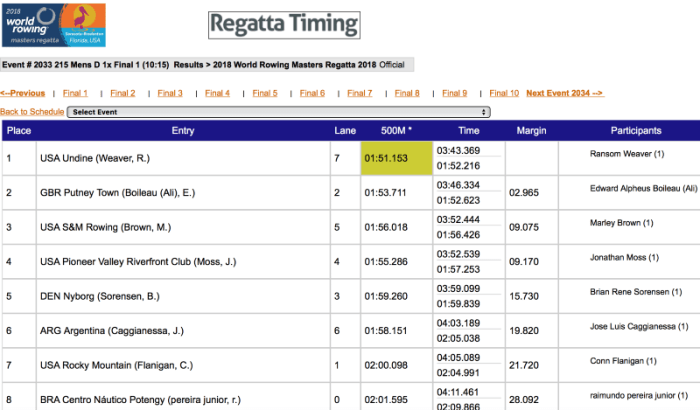Image resolution: width=700 pixels, height=410 pixels.
Task: Click margin value 21.720
Action: click(524, 365)
